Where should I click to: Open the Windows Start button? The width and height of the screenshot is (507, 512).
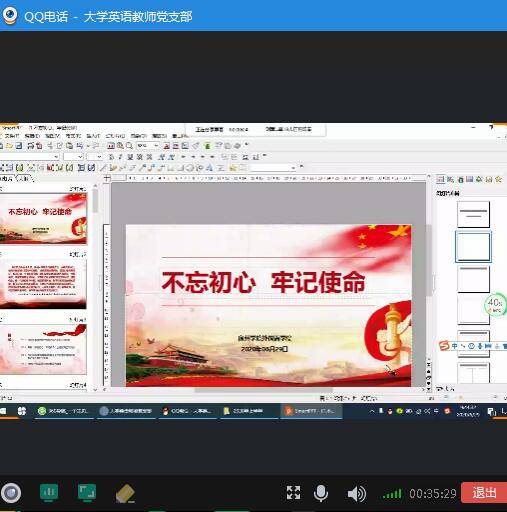click(x=3, y=411)
